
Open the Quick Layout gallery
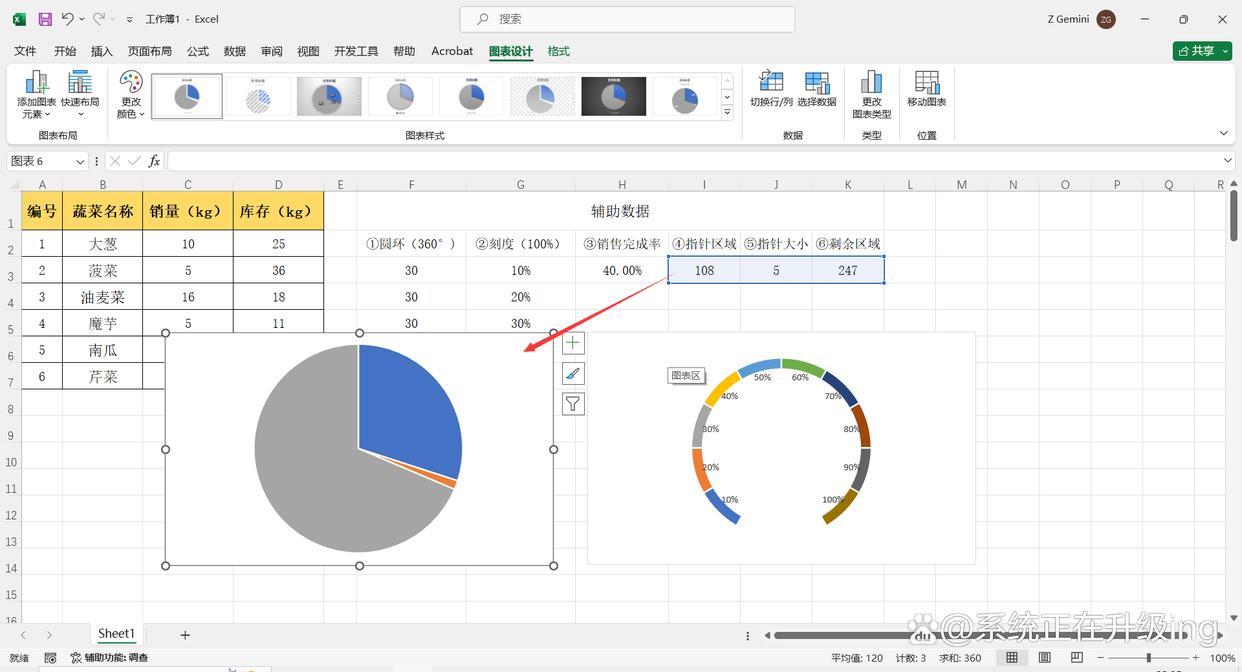[80, 95]
